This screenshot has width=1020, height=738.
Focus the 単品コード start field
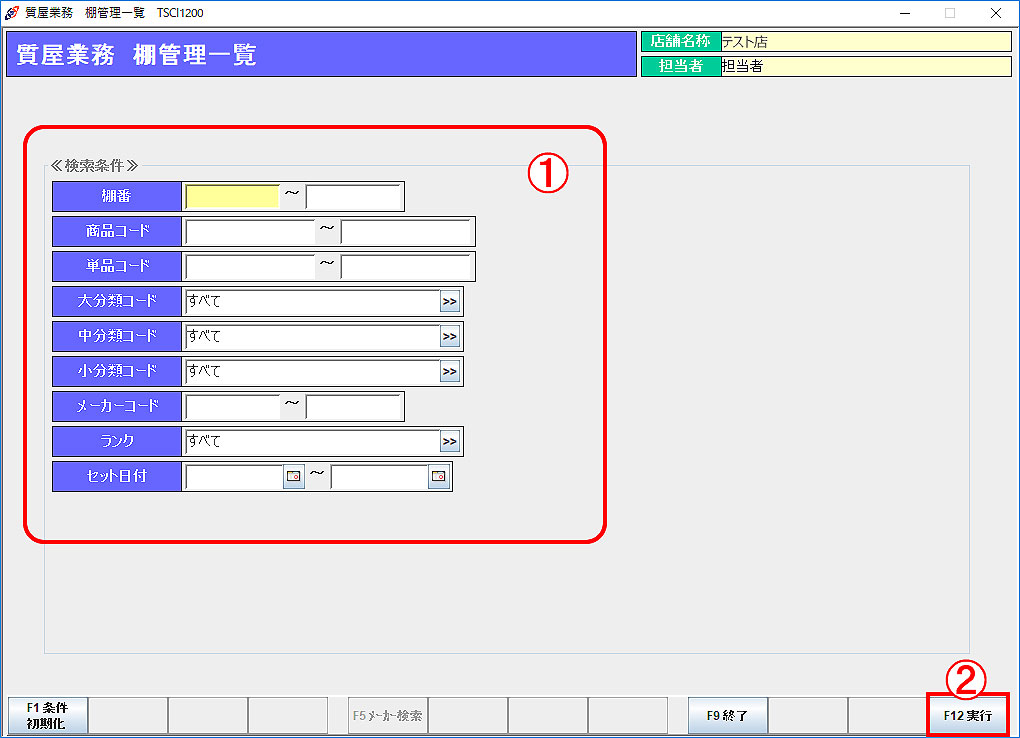250,267
